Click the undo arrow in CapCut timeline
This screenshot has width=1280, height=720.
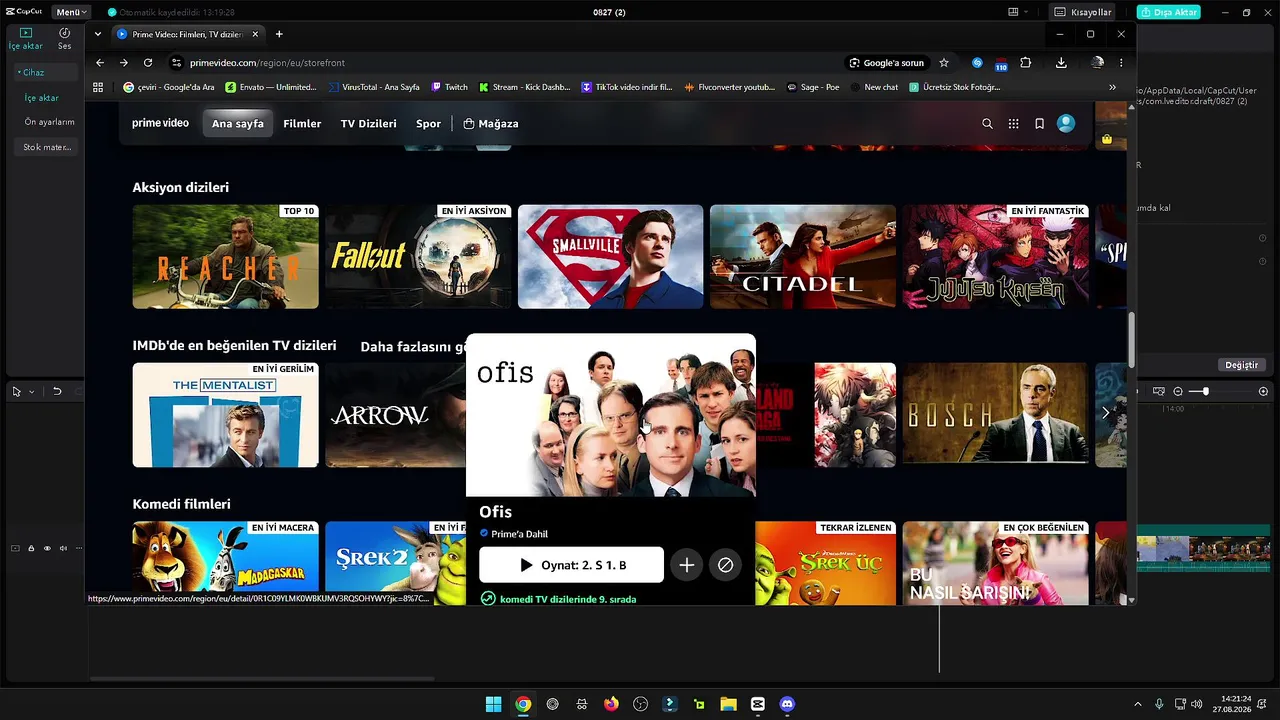57,391
